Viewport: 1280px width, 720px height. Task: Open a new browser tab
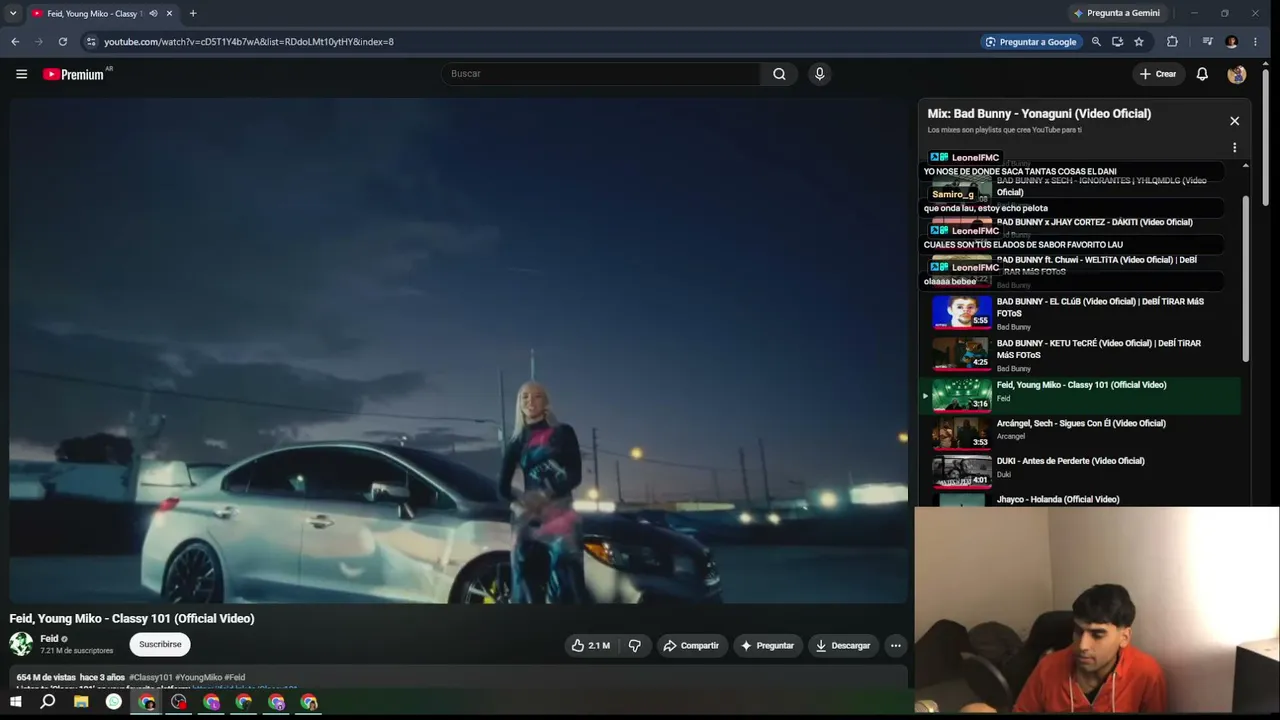[193, 13]
